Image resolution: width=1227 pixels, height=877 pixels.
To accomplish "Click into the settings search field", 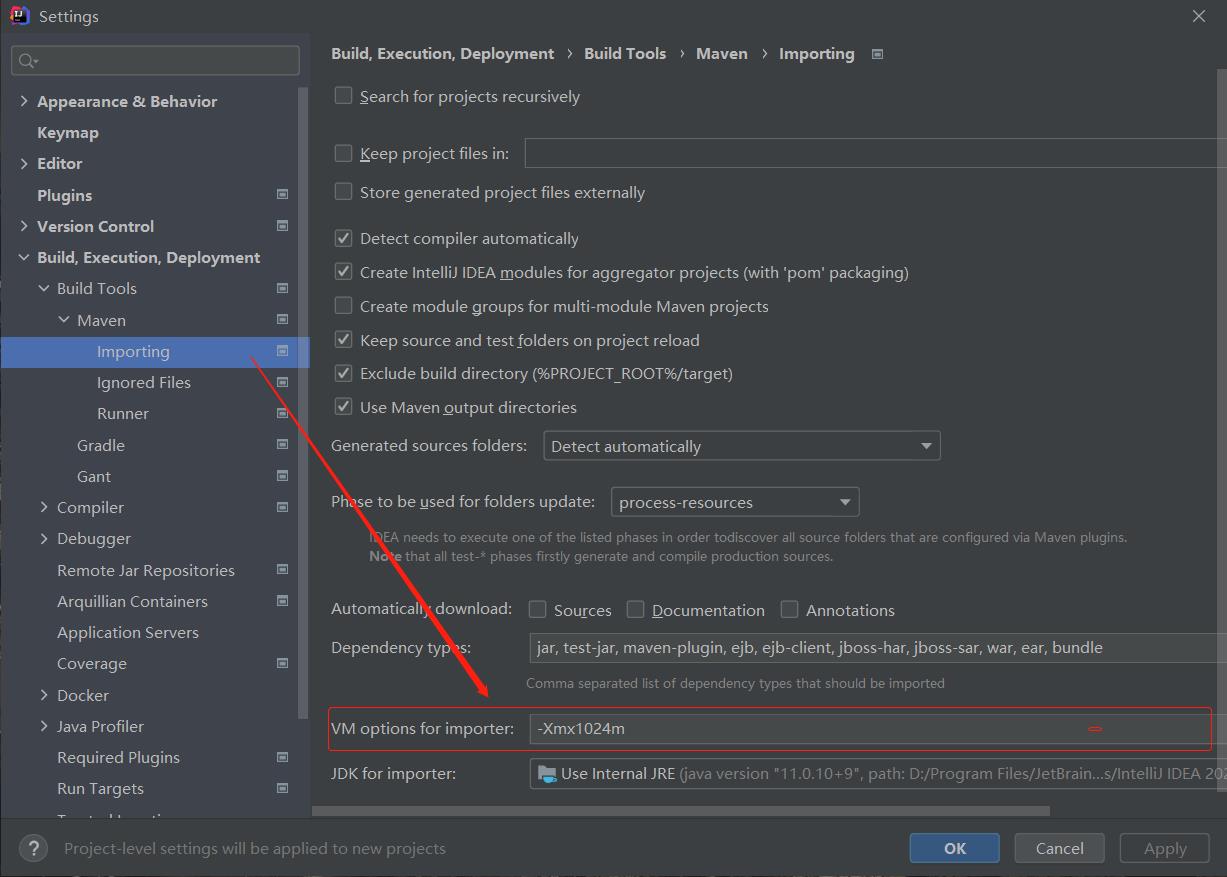I will pyautogui.click(x=155, y=60).
